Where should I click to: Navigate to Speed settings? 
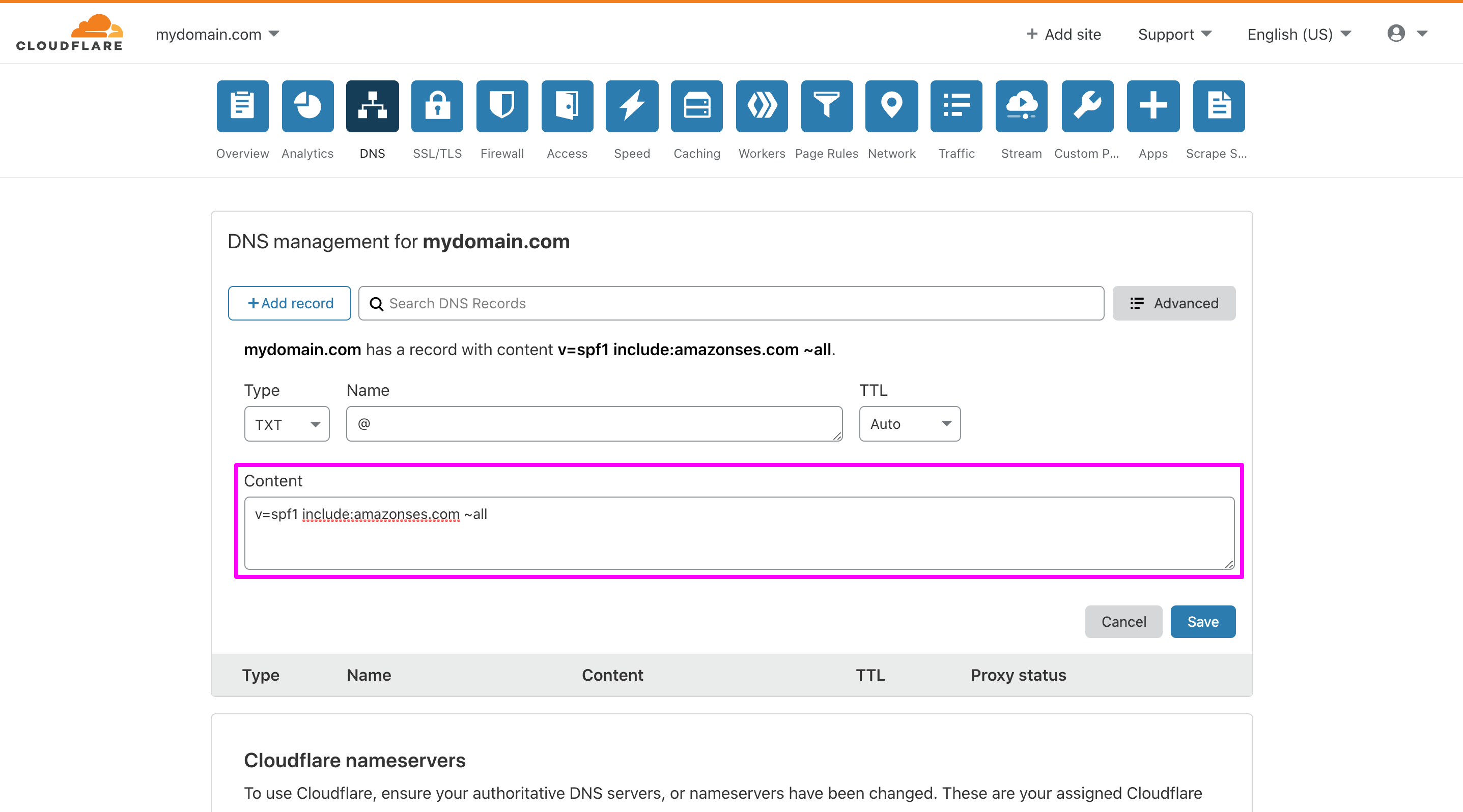click(x=631, y=119)
